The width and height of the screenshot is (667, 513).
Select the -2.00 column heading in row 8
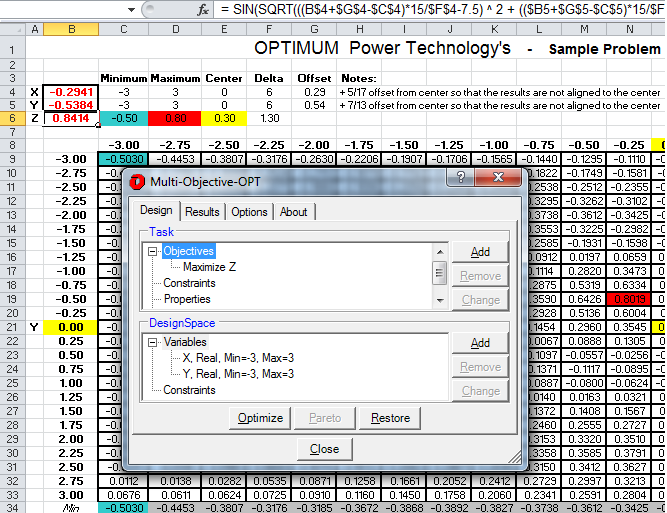[314, 145]
